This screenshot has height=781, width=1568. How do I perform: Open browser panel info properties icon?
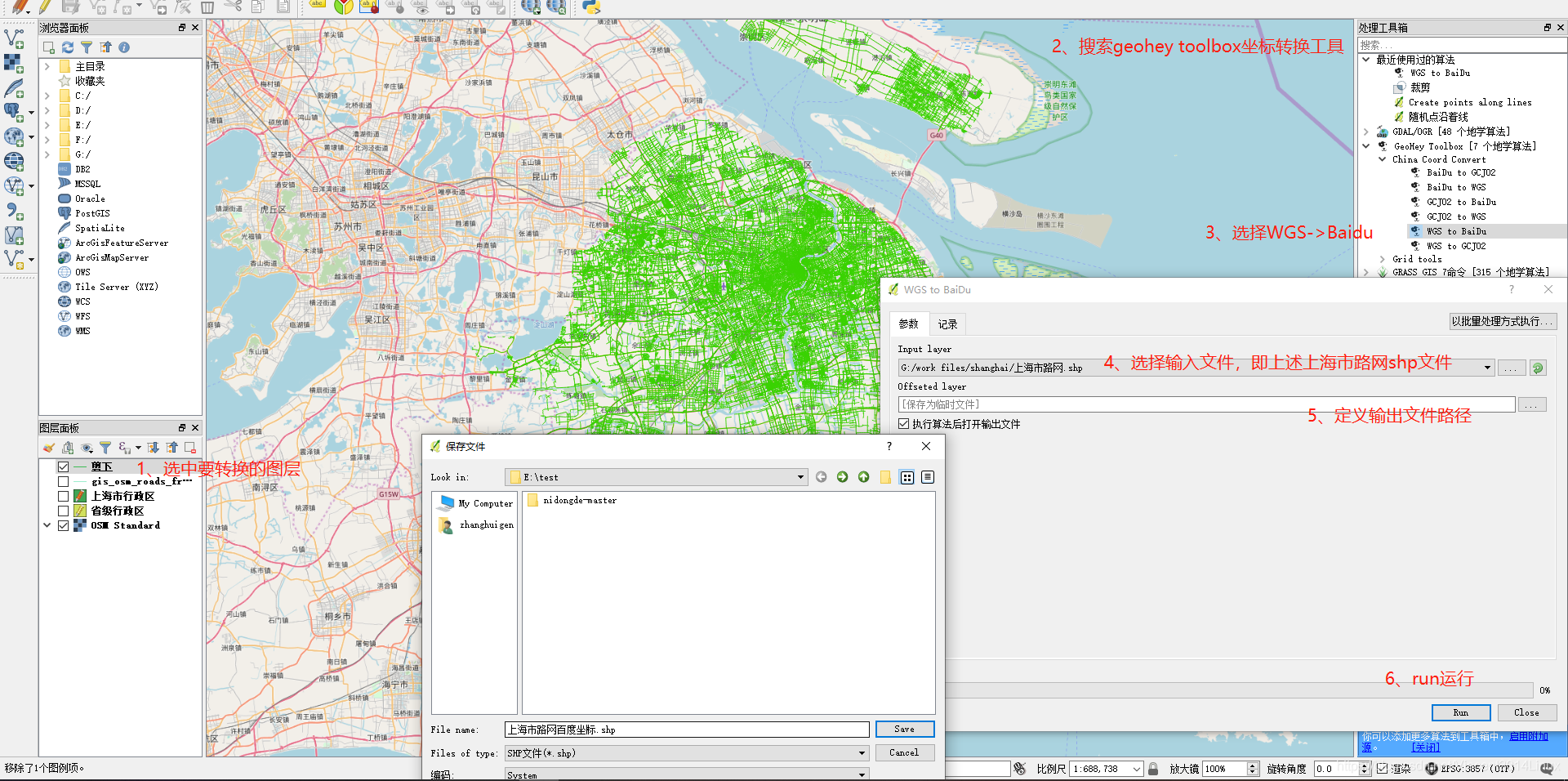pos(124,47)
